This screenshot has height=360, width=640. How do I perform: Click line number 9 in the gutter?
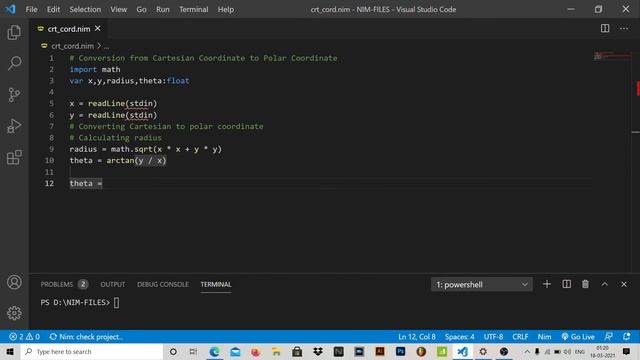point(51,149)
